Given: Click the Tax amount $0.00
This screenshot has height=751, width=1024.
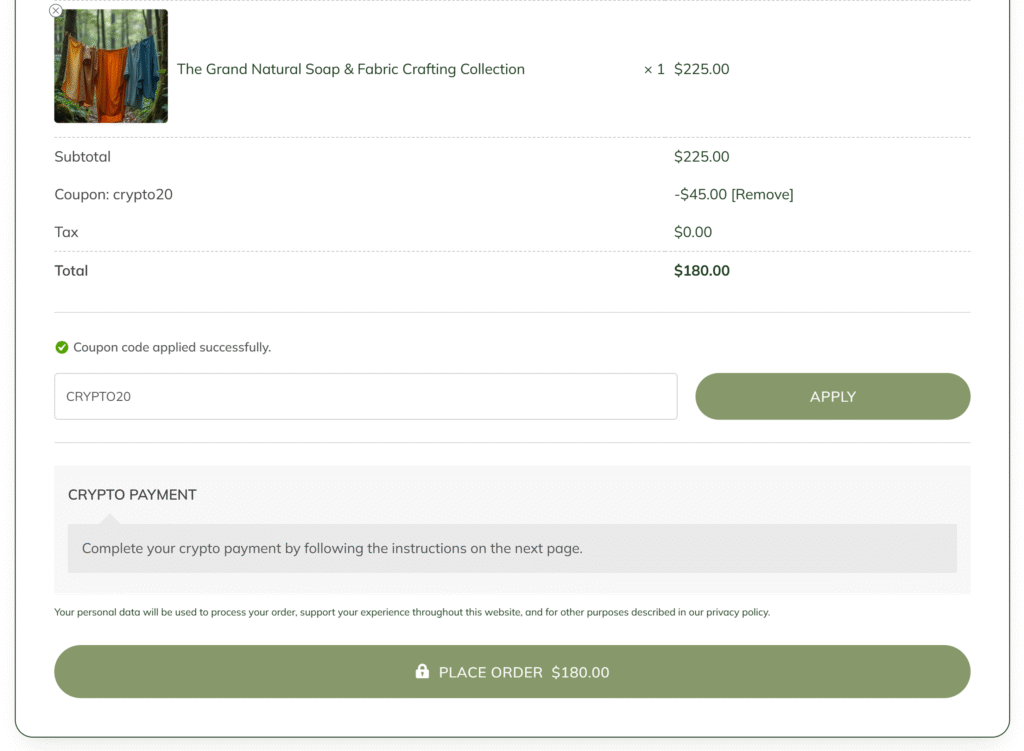Looking at the screenshot, I should coord(693,232).
